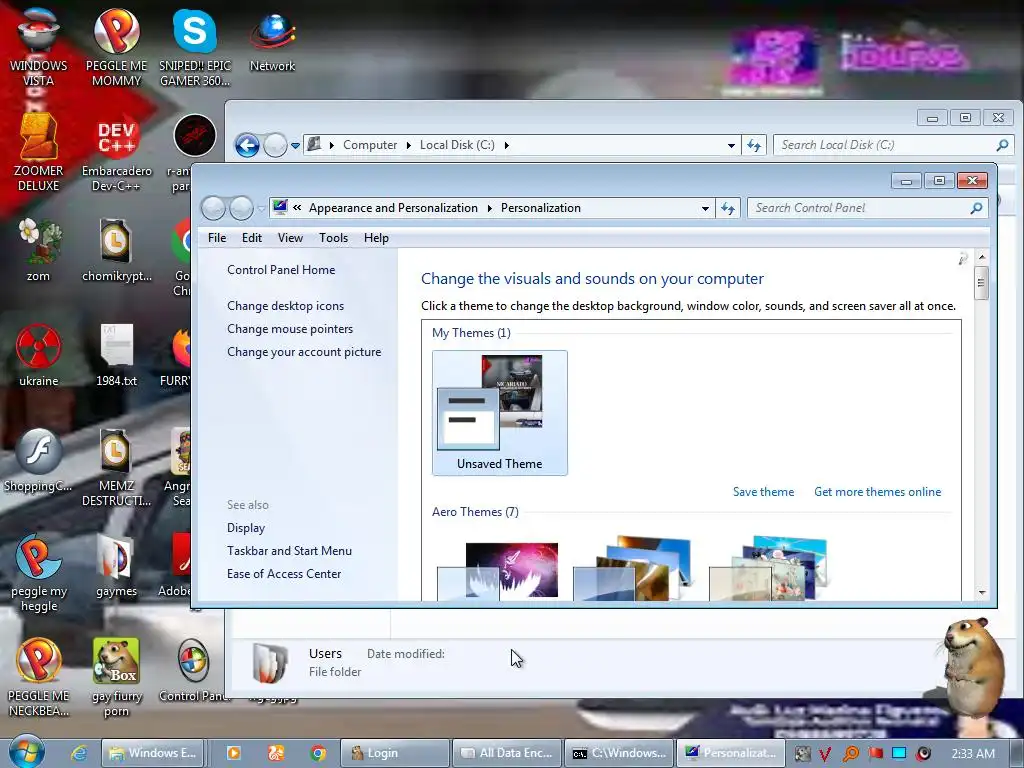
Task: Select the gaymes folder icon
Action: point(116,566)
